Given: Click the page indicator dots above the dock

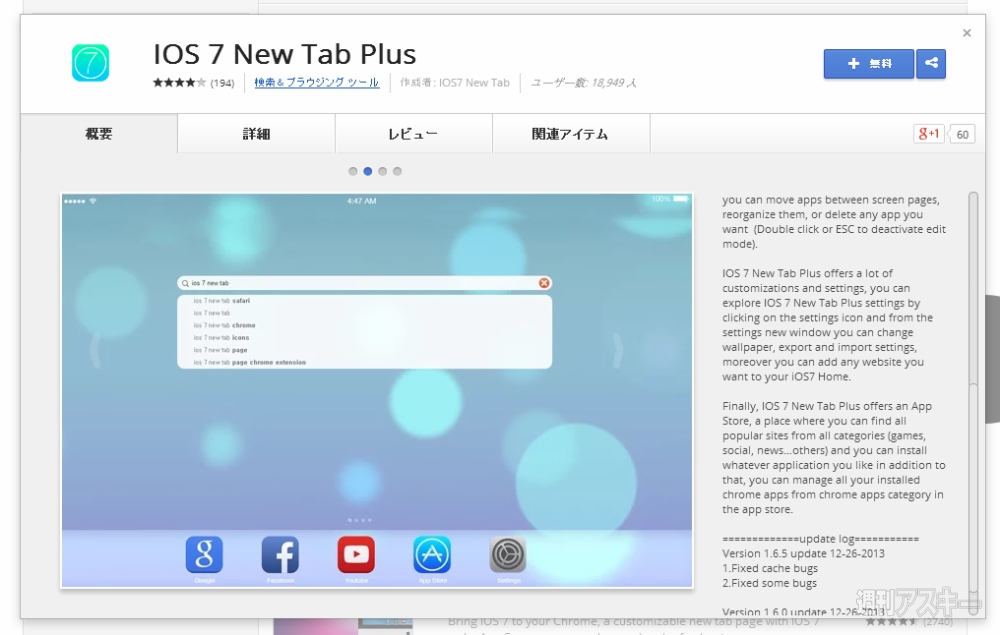Looking at the screenshot, I should [360, 520].
